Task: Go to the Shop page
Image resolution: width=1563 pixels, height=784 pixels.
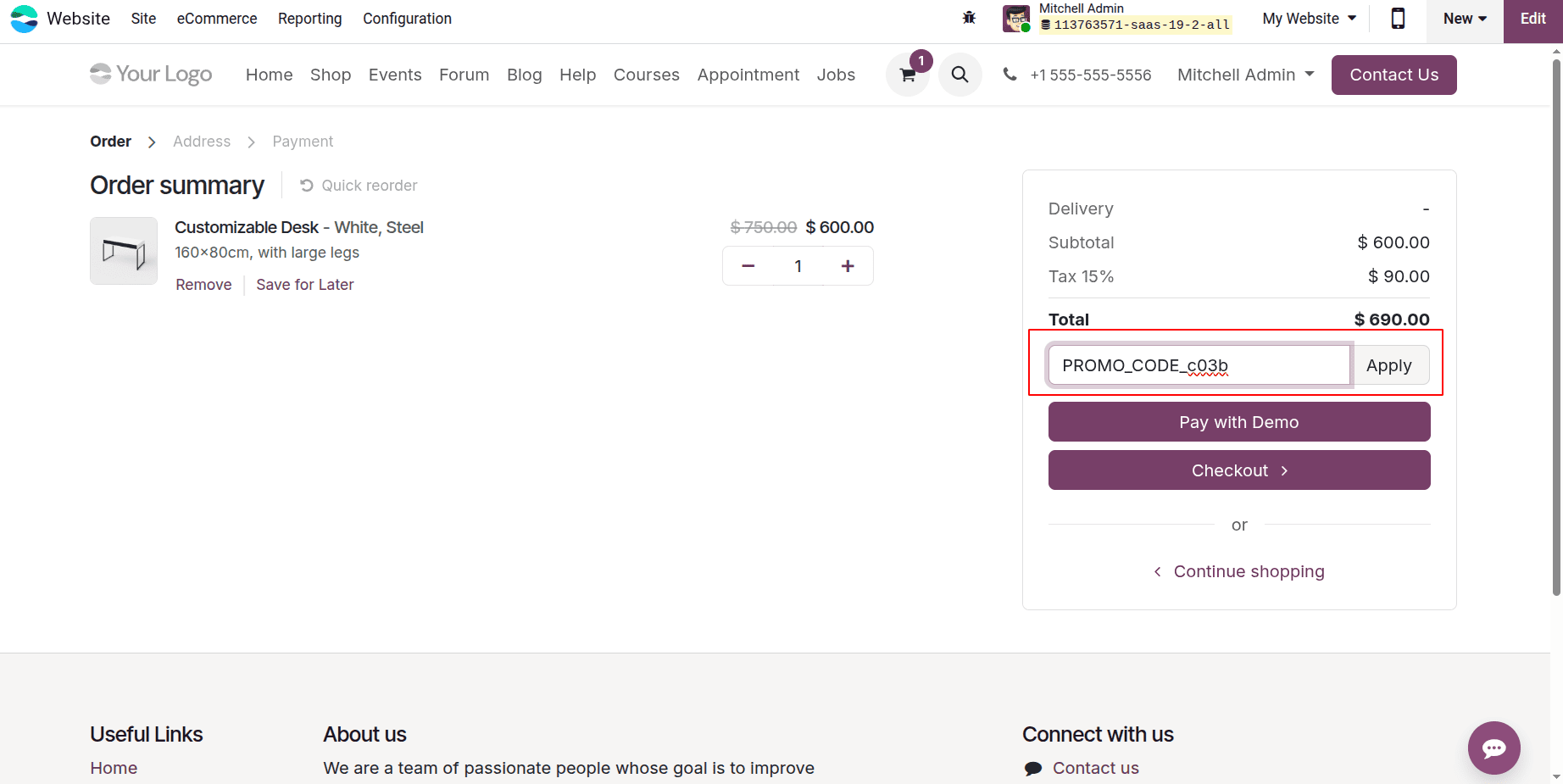Action: coord(331,75)
